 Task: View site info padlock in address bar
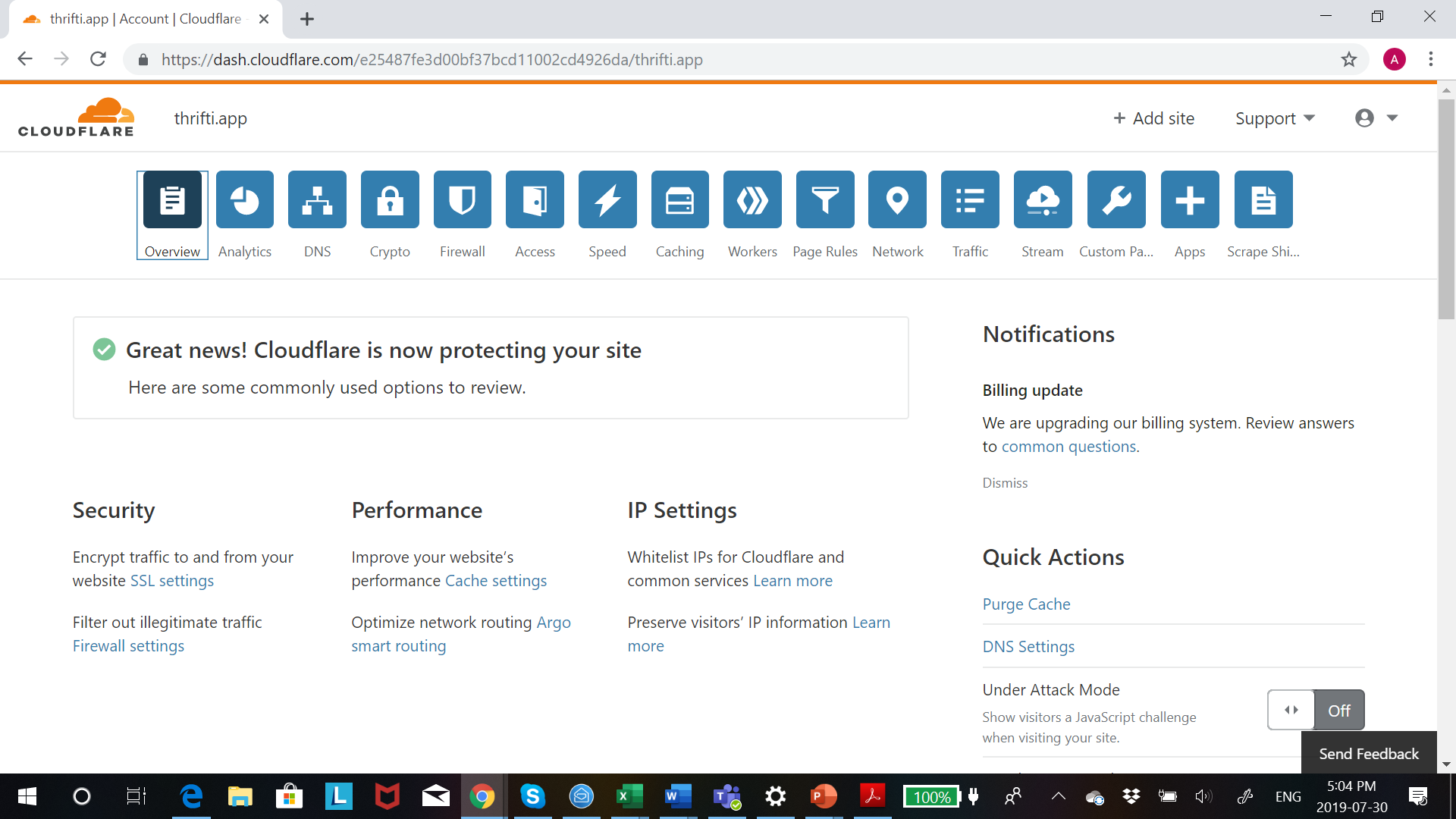143,60
